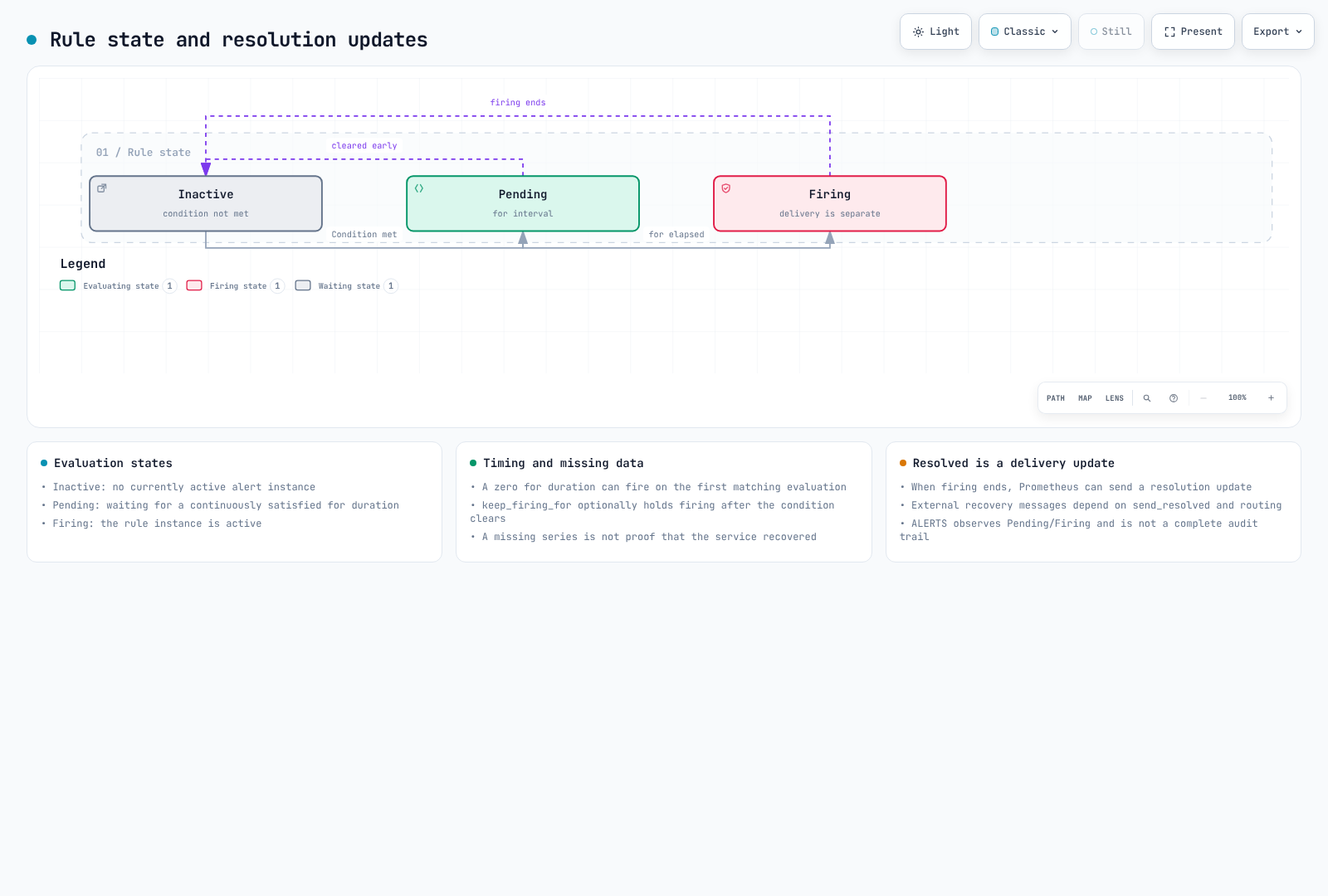Click the green Evaluating state legend swatch
Image resolution: width=1328 pixels, height=896 pixels.
point(68,285)
